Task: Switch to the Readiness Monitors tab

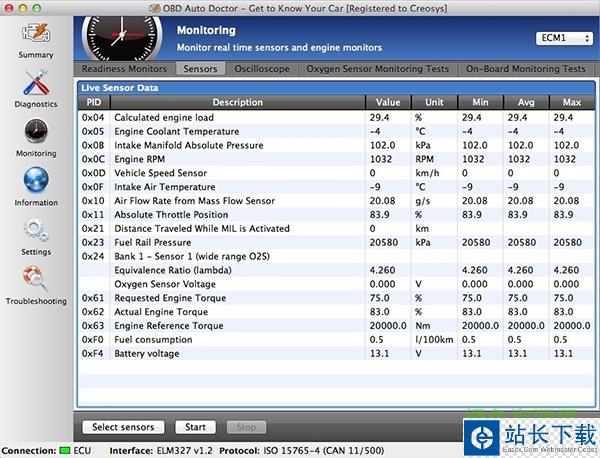Action: point(125,69)
